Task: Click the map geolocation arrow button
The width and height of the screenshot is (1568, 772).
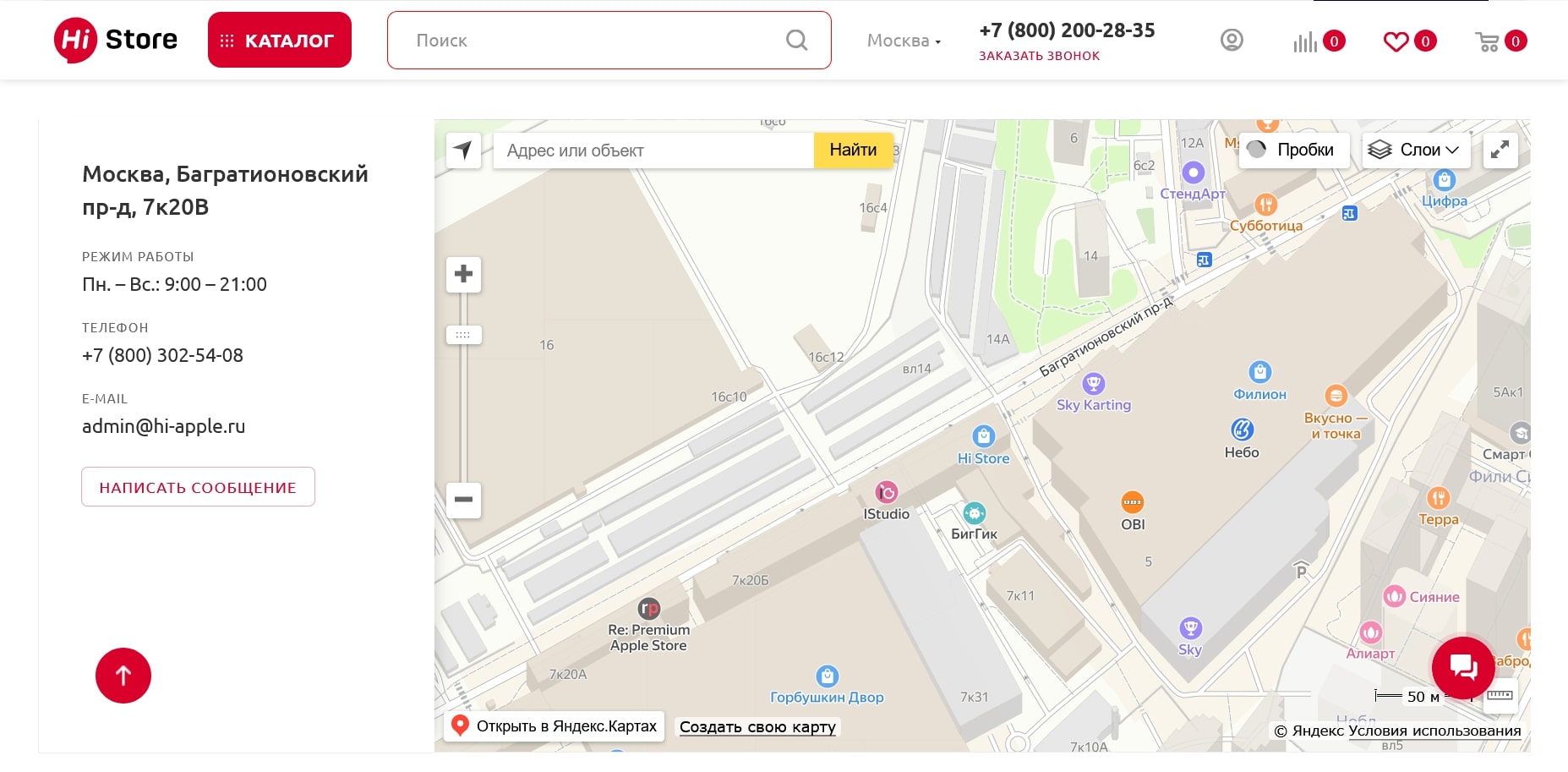Action: (x=463, y=151)
